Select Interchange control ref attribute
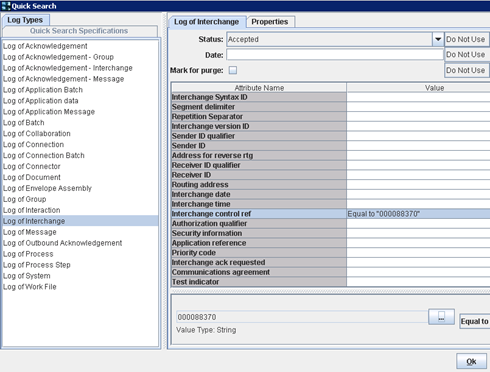 (259, 214)
